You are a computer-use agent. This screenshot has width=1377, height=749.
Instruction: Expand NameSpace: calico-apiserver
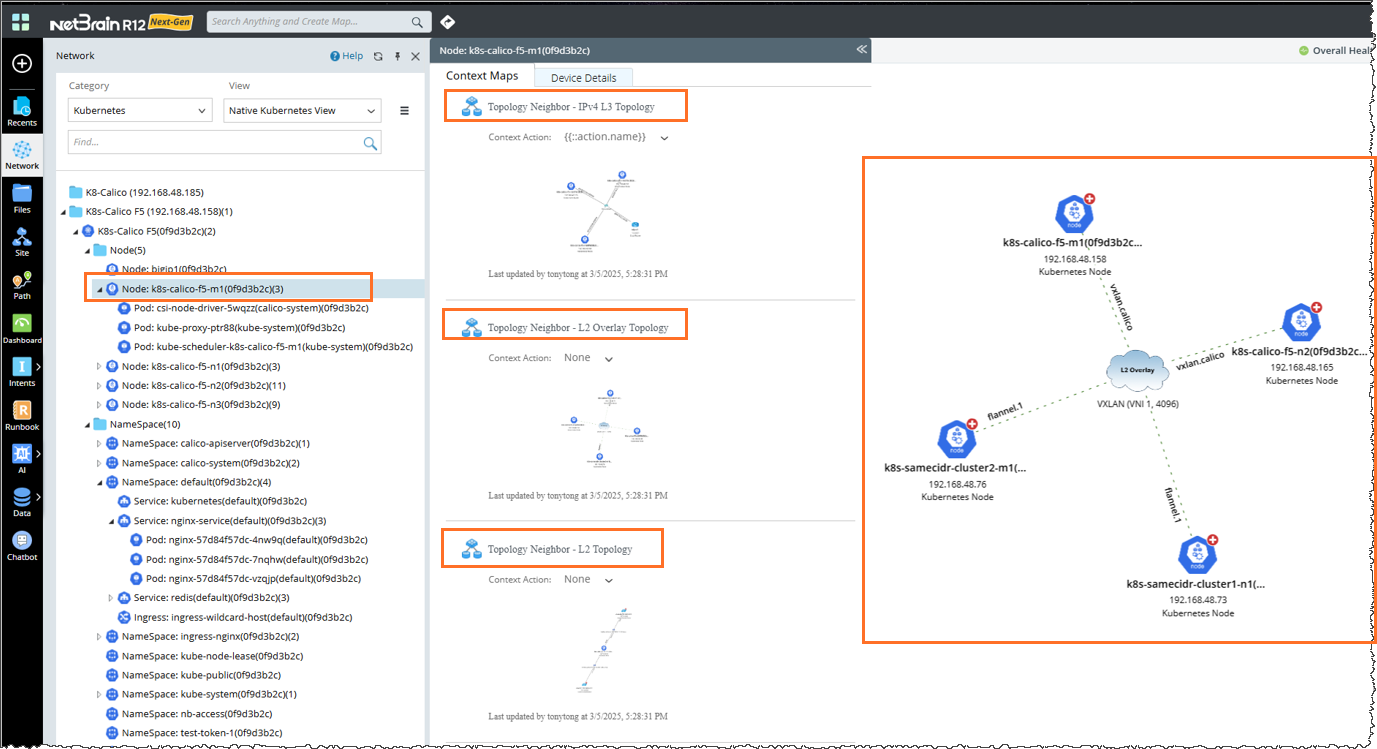click(x=99, y=443)
